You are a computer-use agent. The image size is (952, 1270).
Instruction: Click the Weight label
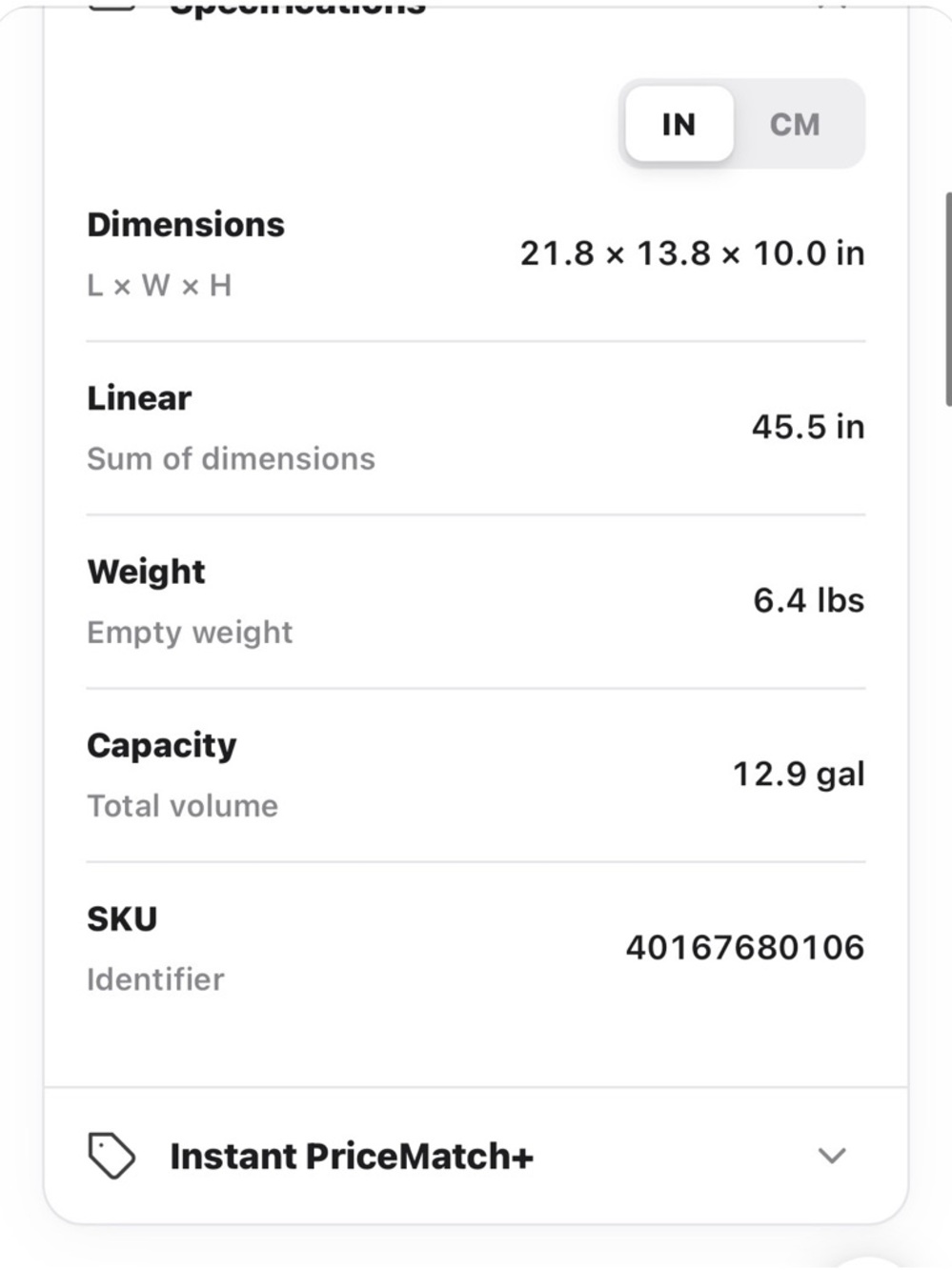[x=146, y=572]
